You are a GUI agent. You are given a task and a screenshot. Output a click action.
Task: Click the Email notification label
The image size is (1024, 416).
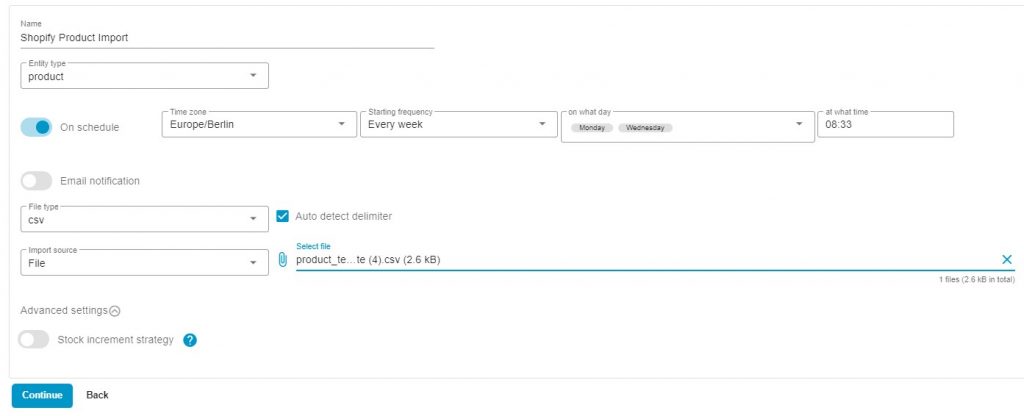click(100, 181)
